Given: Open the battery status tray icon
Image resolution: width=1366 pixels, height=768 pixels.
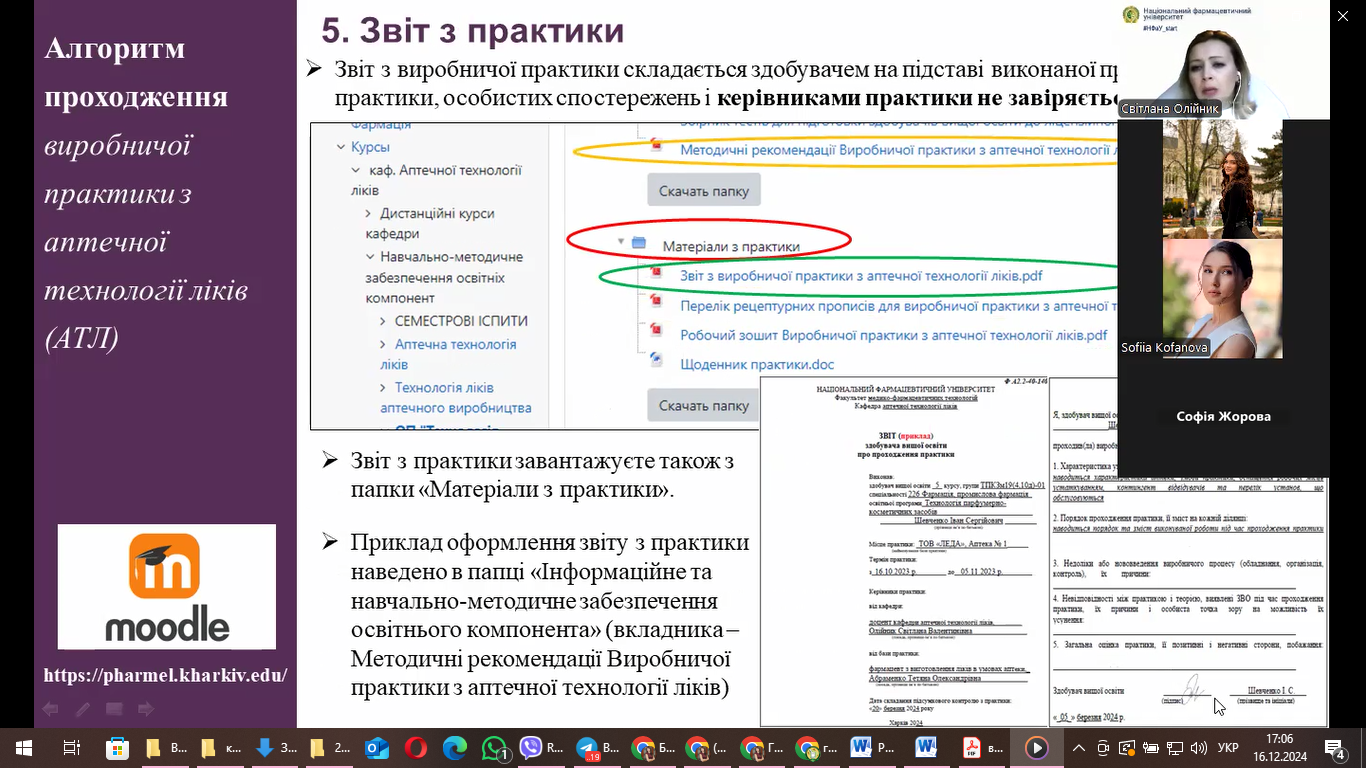Looking at the screenshot, I should click(1151, 748).
